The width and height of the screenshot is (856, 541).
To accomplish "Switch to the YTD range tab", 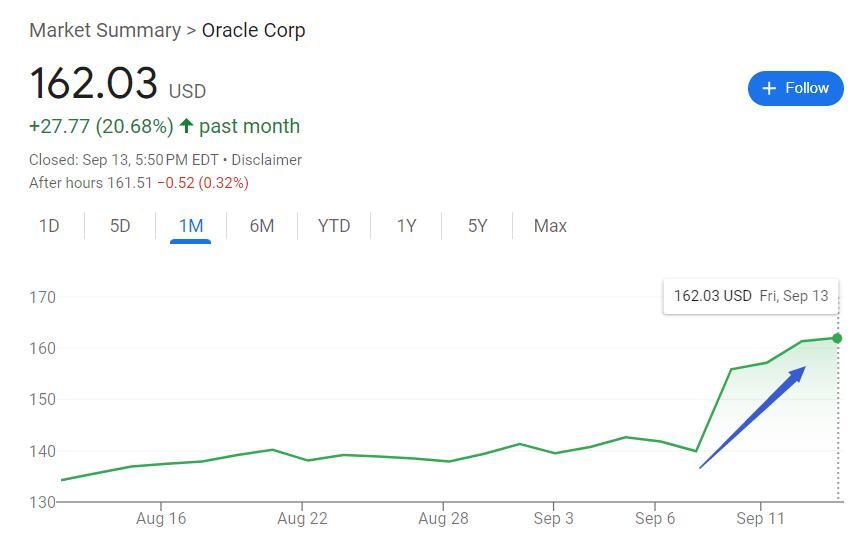I will point(334,226).
